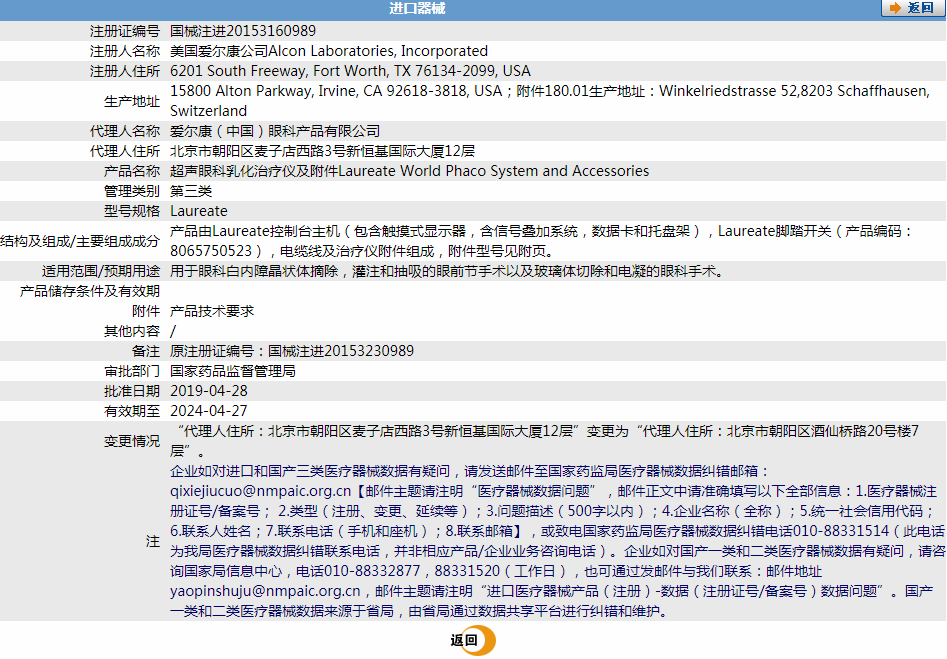Click the top-right 返回 button
This screenshot has height=659, width=947.
coord(913,8)
